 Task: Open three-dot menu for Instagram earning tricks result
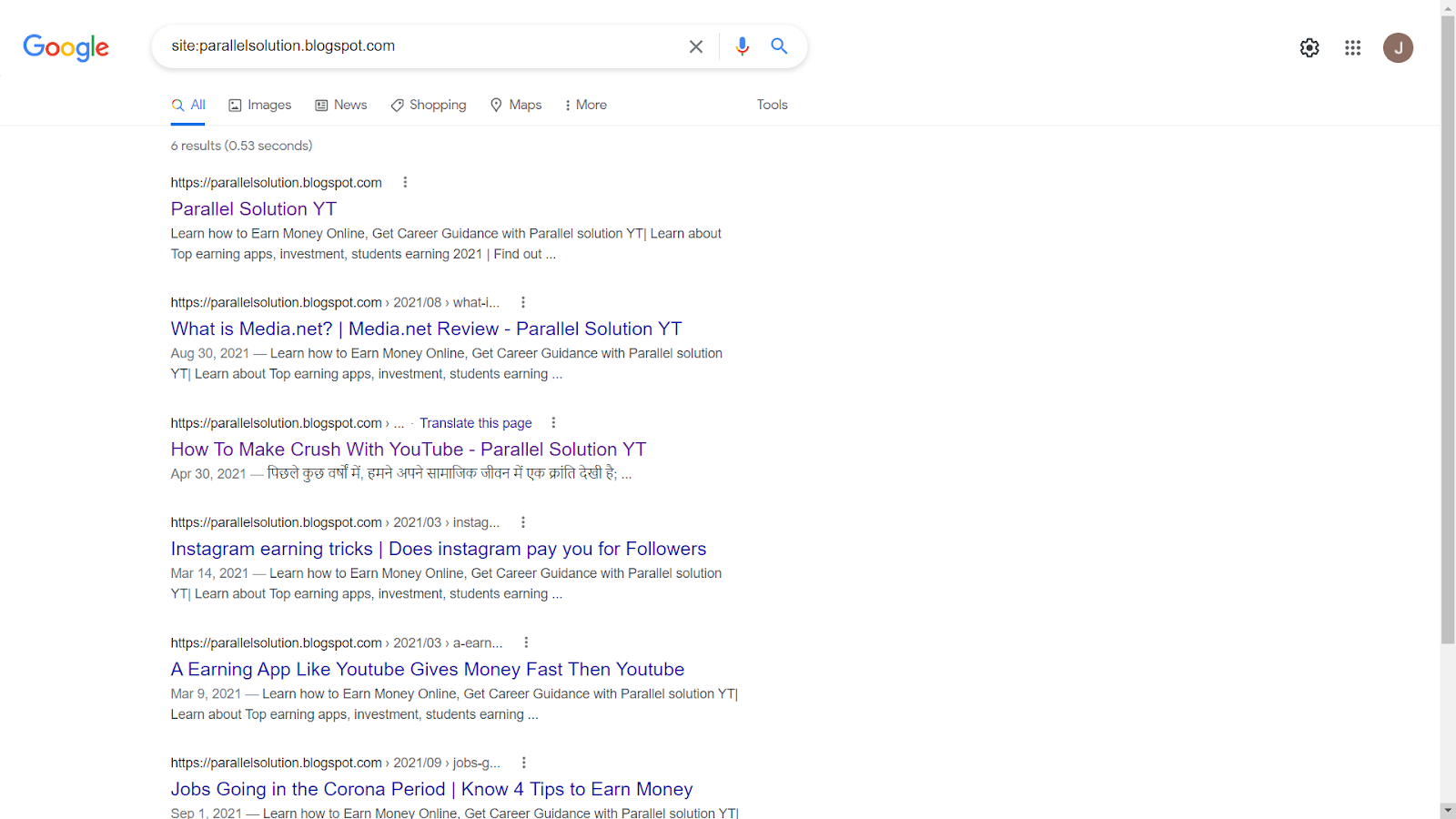coord(523,522)
